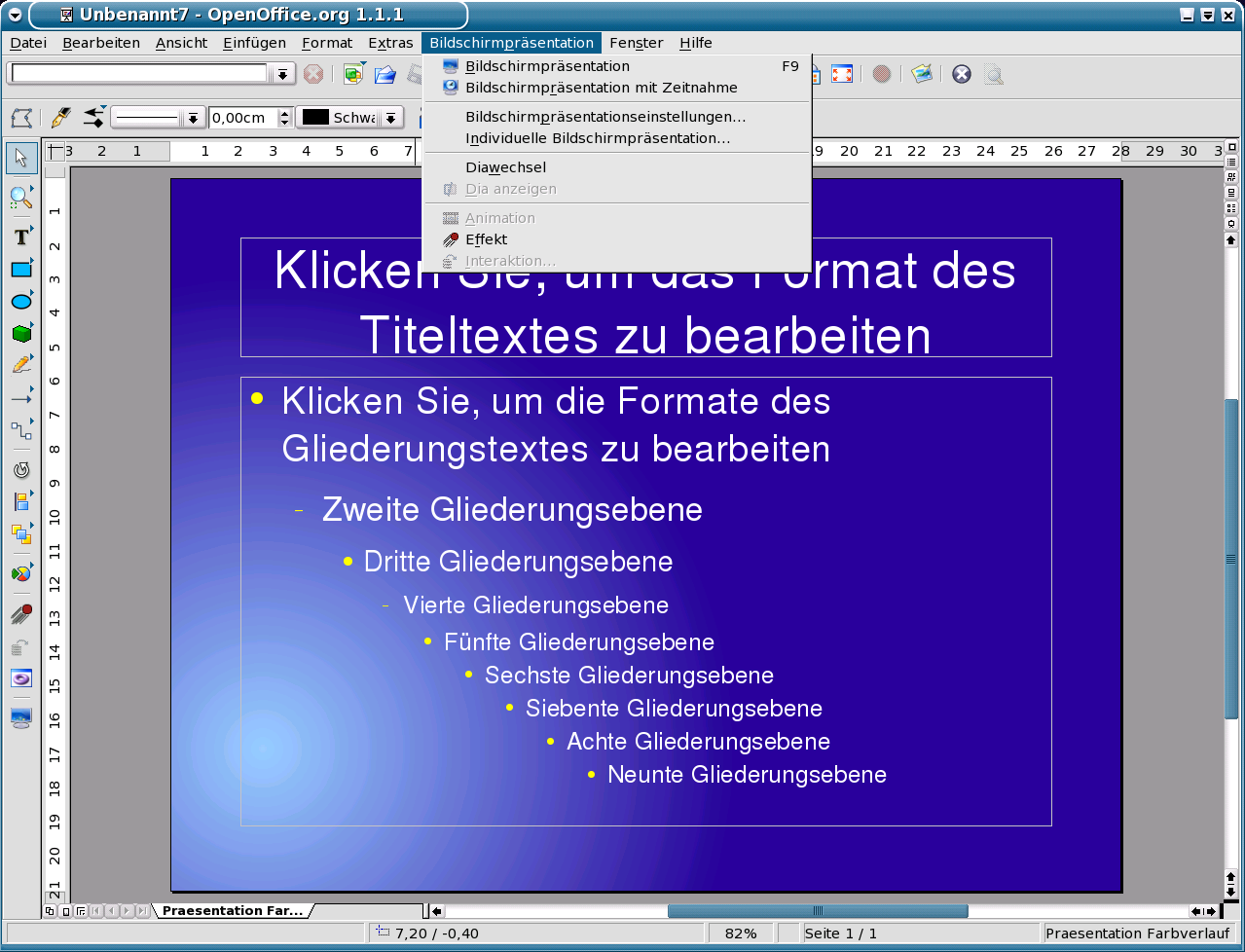Select the Text tool in the toolbox
1245x952 pixels.
coord(21,238)
